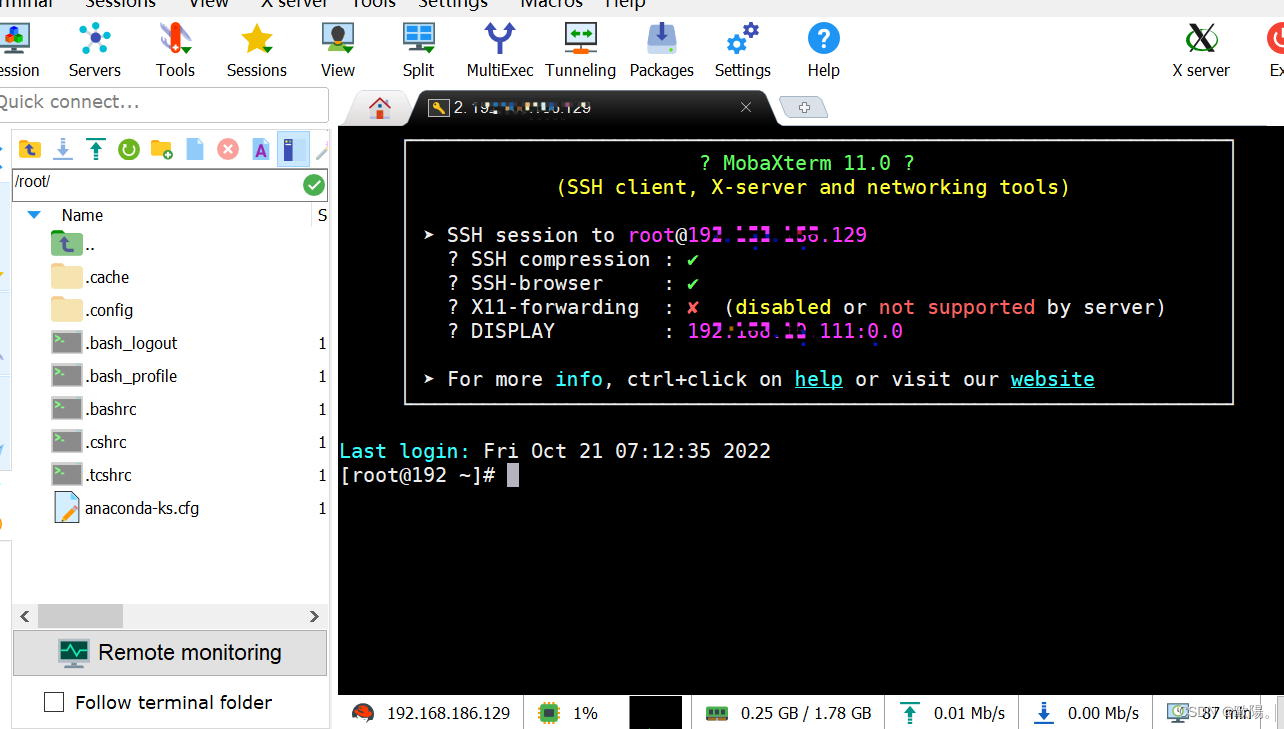Launch MultiExec mode
The image size is (1284, 729).
point(500,50)
